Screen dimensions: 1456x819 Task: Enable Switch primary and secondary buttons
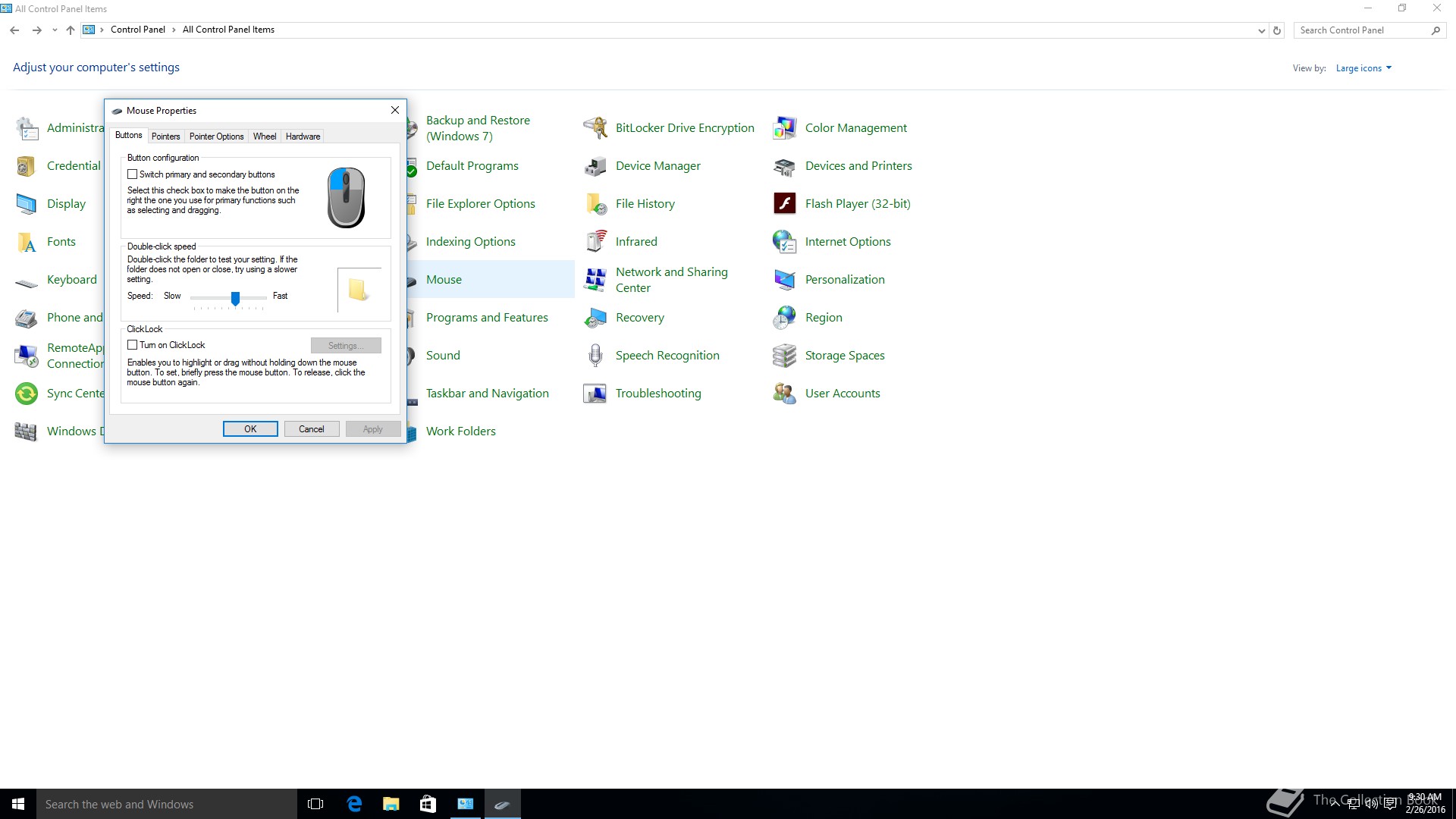133,174
